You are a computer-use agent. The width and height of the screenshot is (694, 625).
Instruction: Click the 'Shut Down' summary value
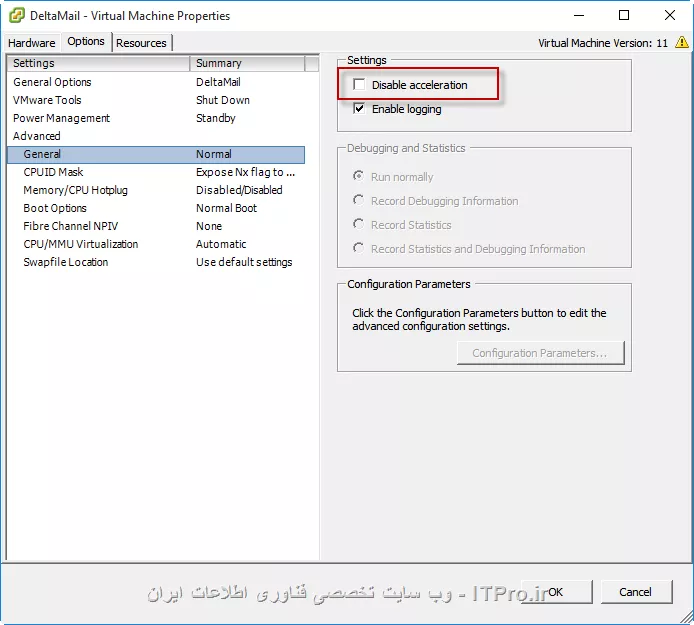223,100
